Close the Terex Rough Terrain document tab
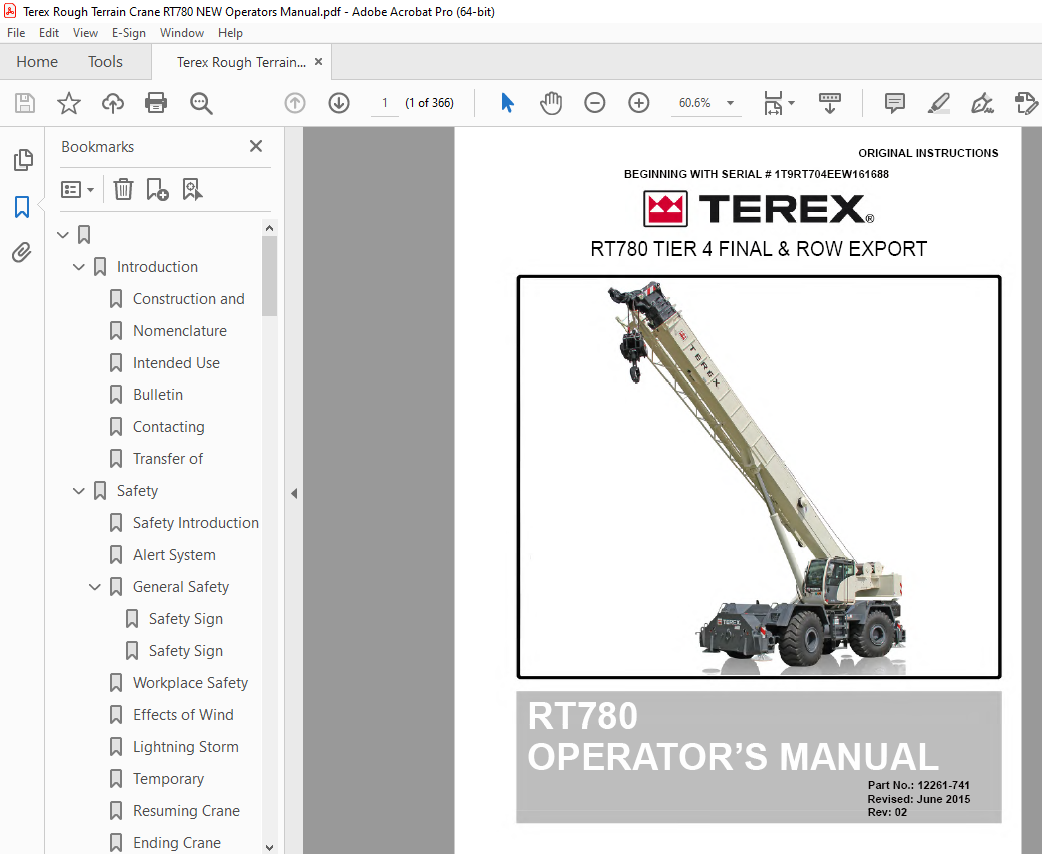The height and width of the screenshot is (854, 1042). (318, 61)
